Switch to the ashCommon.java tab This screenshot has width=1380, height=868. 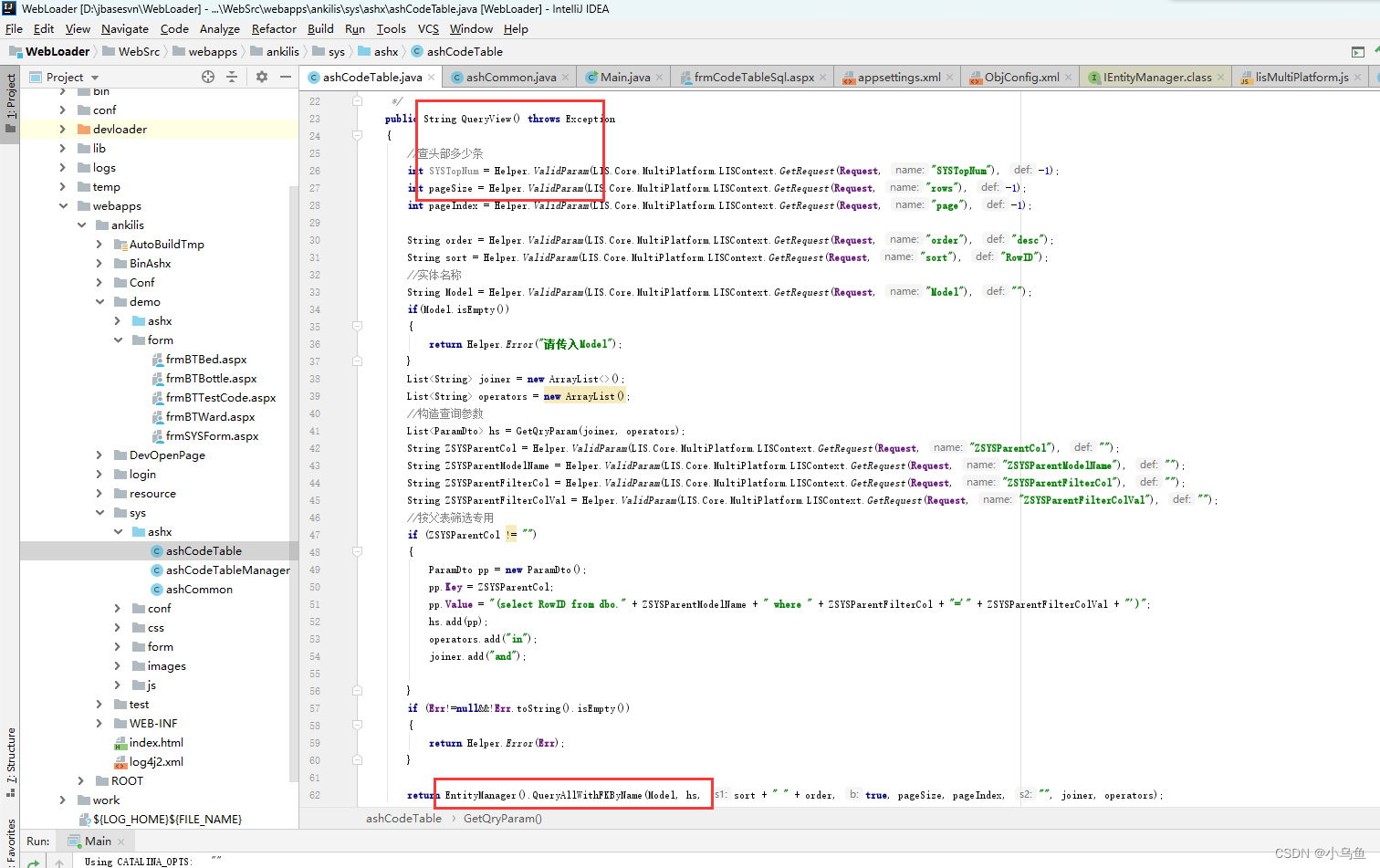510,78
